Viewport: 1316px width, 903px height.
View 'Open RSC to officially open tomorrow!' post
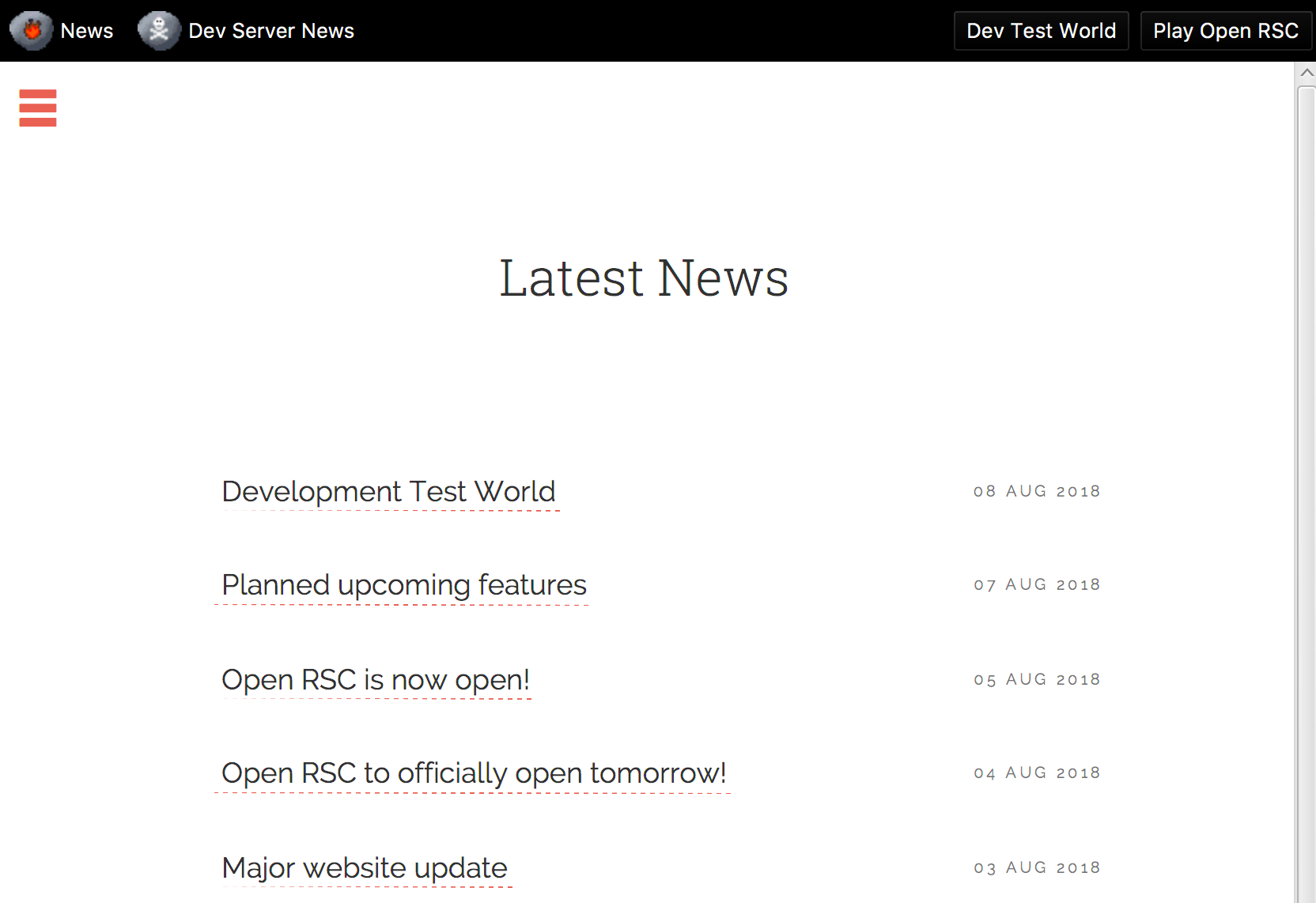pyautogui.click(x=473, y=773)
